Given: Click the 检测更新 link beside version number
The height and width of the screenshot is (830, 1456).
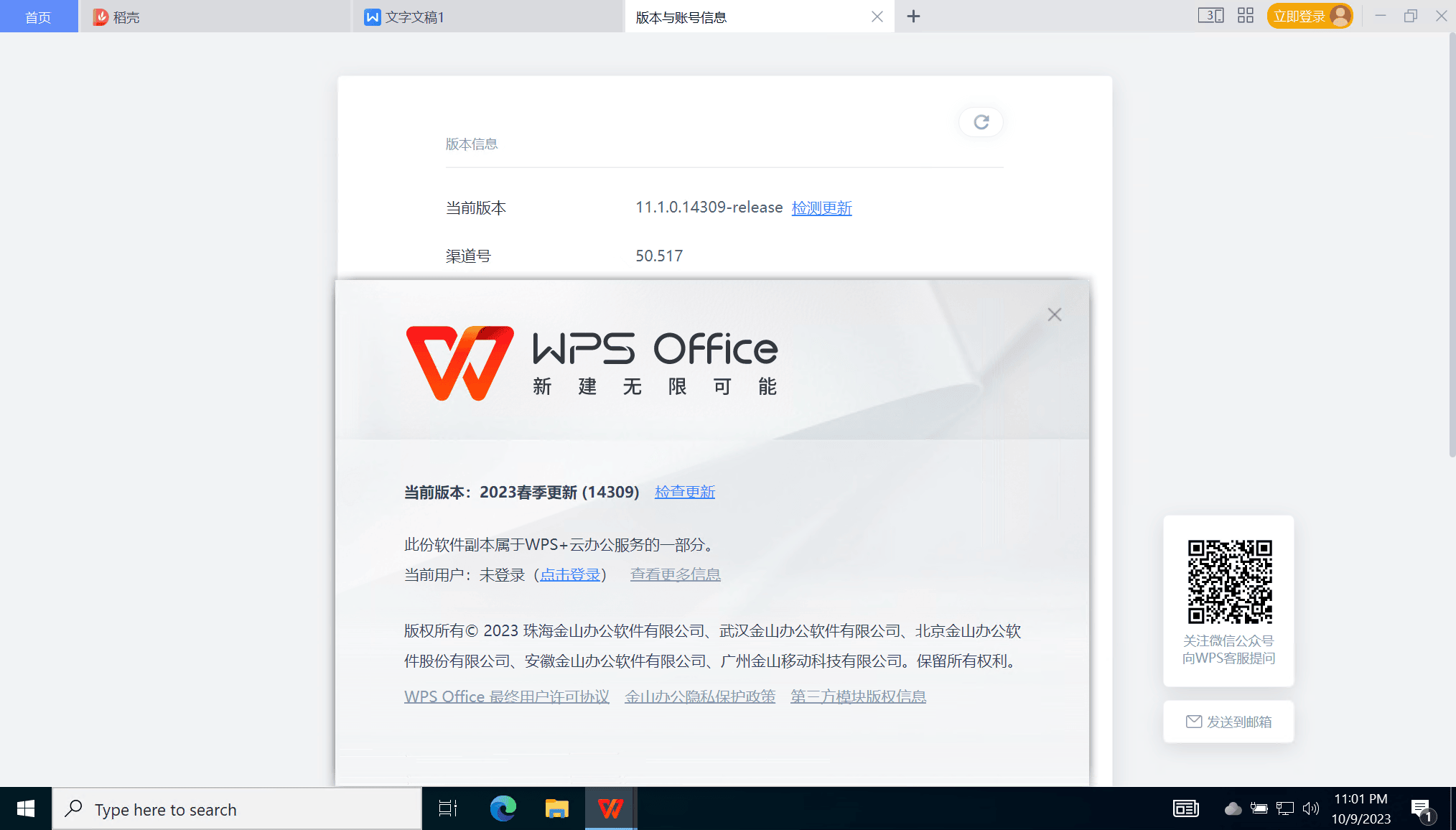Looking at the screenshot, I should click(x=821, y=208).
